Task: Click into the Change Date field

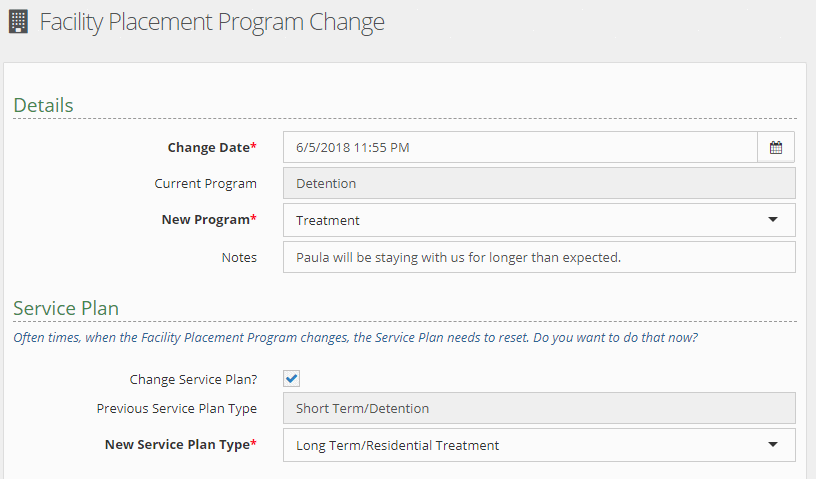Action: [520, 147]
